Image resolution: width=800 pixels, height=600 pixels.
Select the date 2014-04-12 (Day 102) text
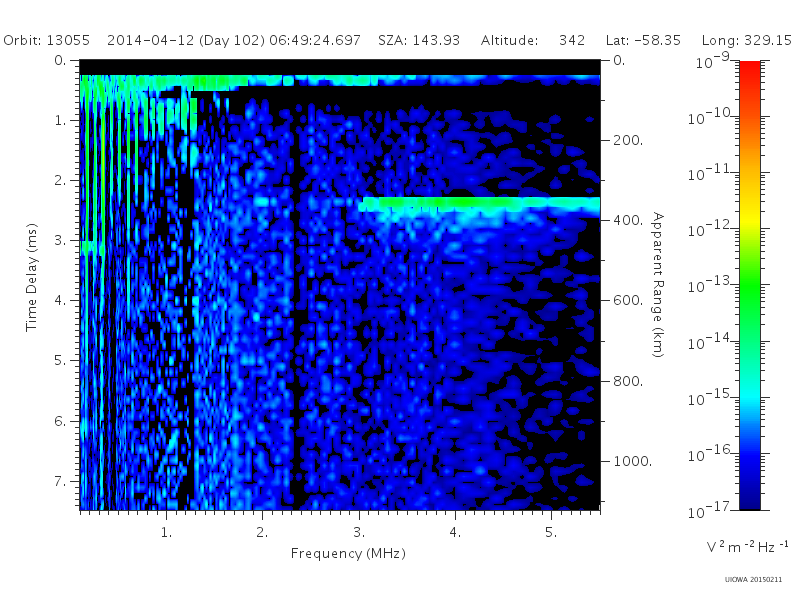[x=186, y=41]
